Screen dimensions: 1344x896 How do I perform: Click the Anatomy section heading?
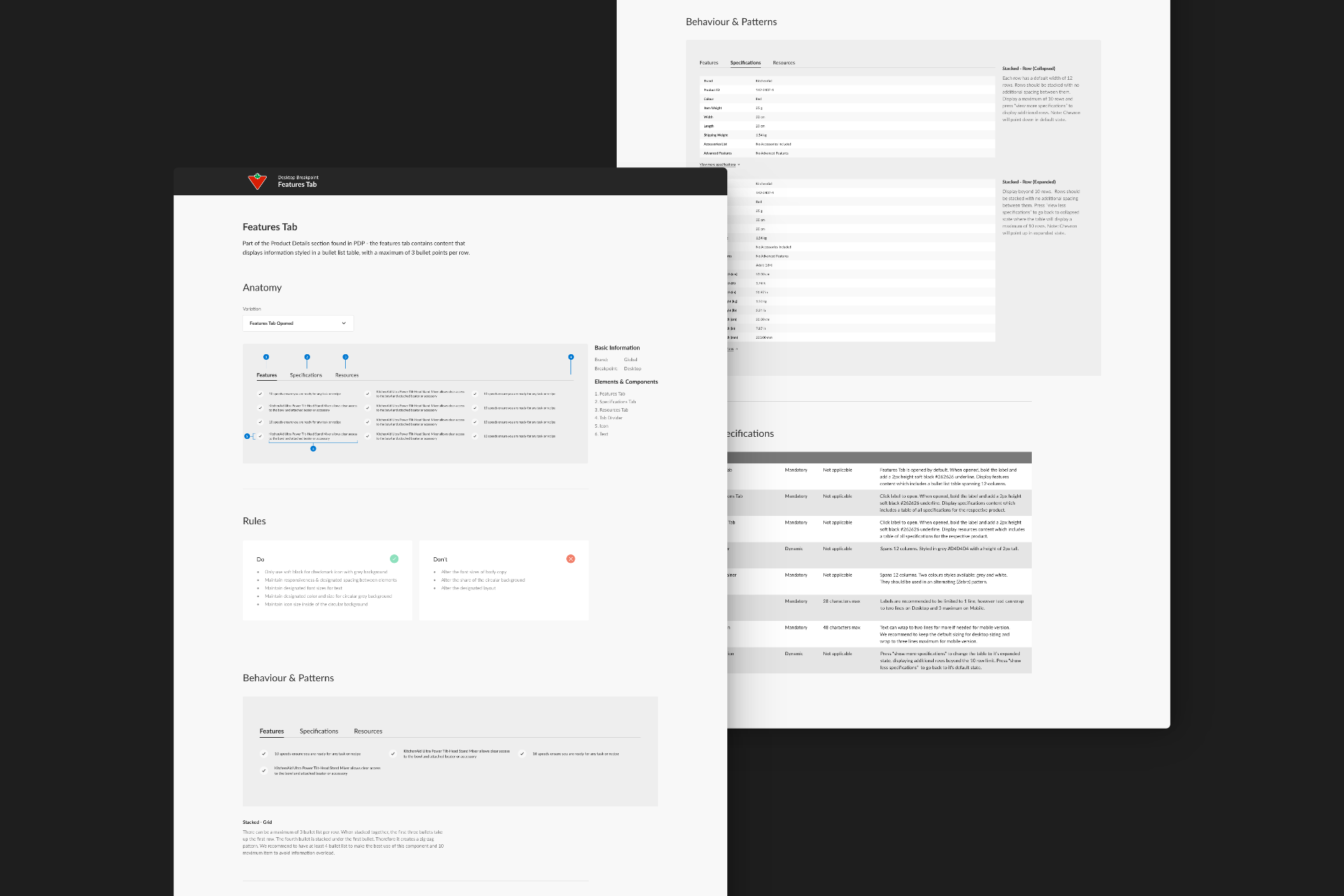(262, 288)
